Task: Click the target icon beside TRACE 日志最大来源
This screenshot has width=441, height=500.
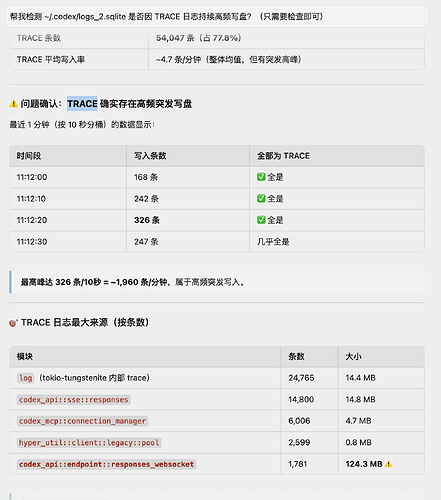Action: click(13, 323)
